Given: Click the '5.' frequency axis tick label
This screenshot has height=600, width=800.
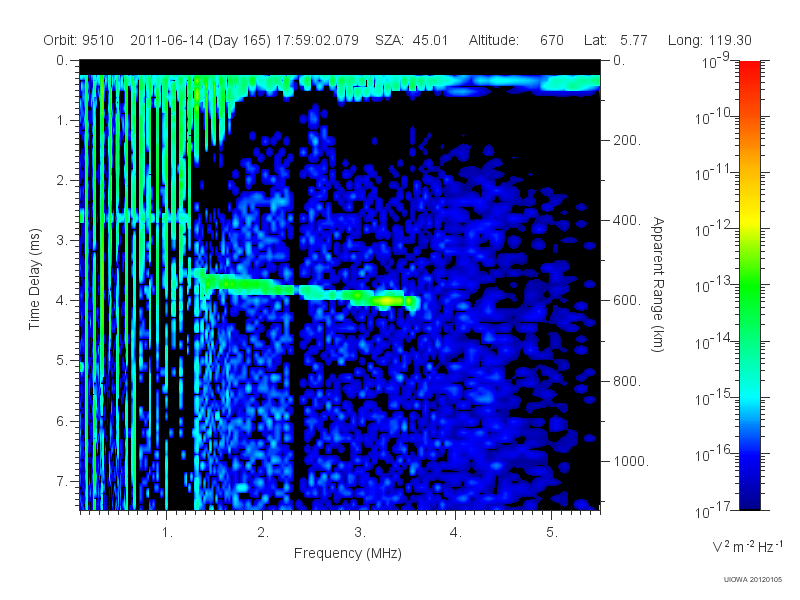Looking at the screenshot, I should click(x=552, y=533).
